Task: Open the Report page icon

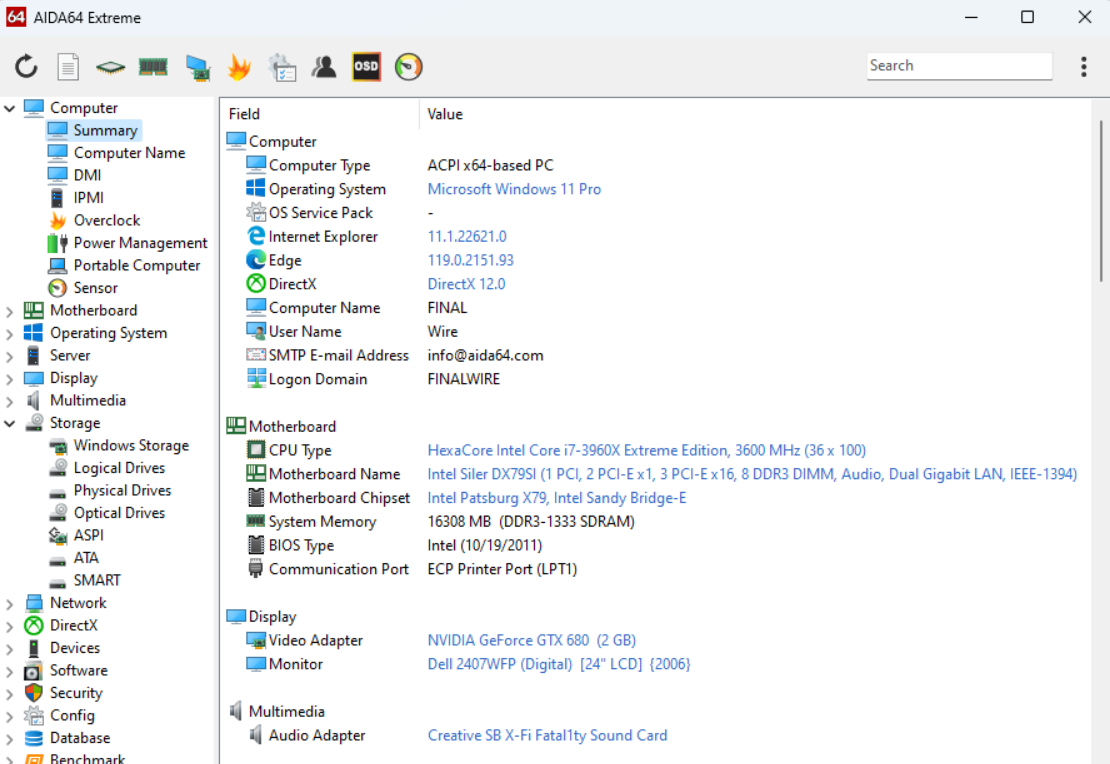Action: (68, 67)
